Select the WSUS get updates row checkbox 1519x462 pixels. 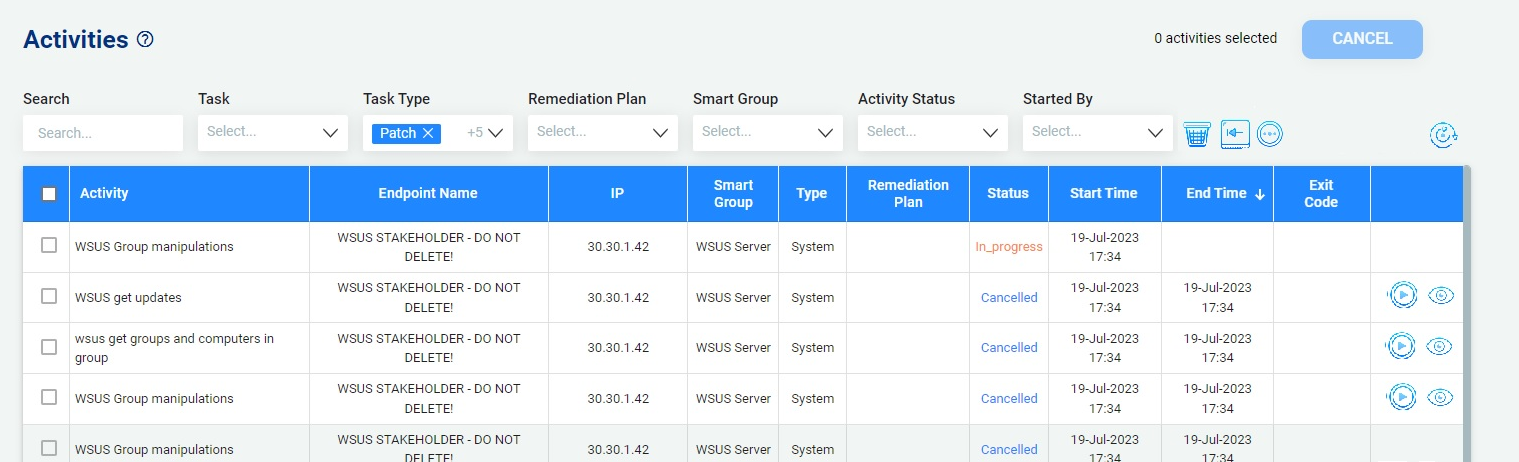49,296
